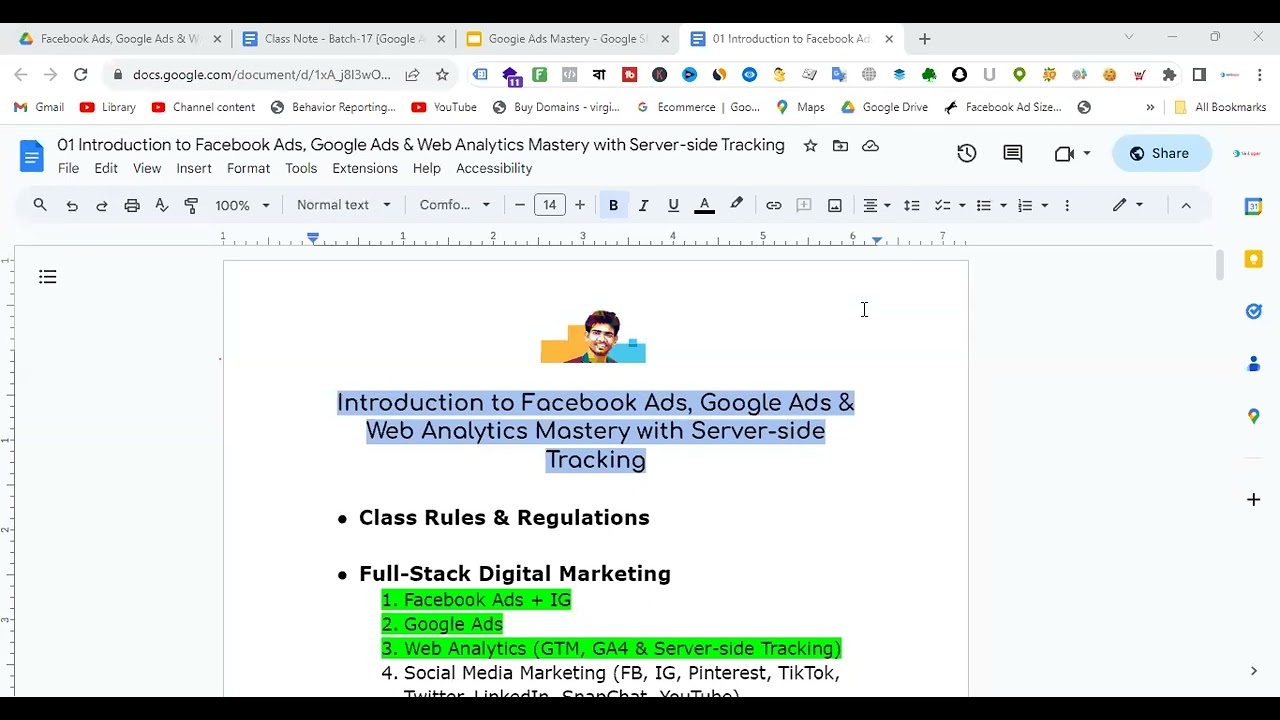Screen dimensions: 1280x720
Task: Open the Google Drive bookmark
Action: (885, 107)
